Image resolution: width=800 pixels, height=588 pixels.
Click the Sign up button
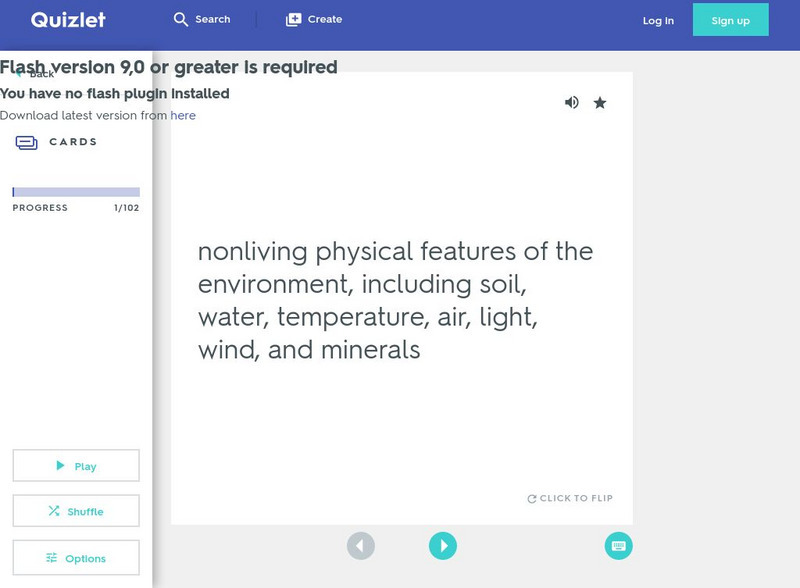[x=729, y=19]
